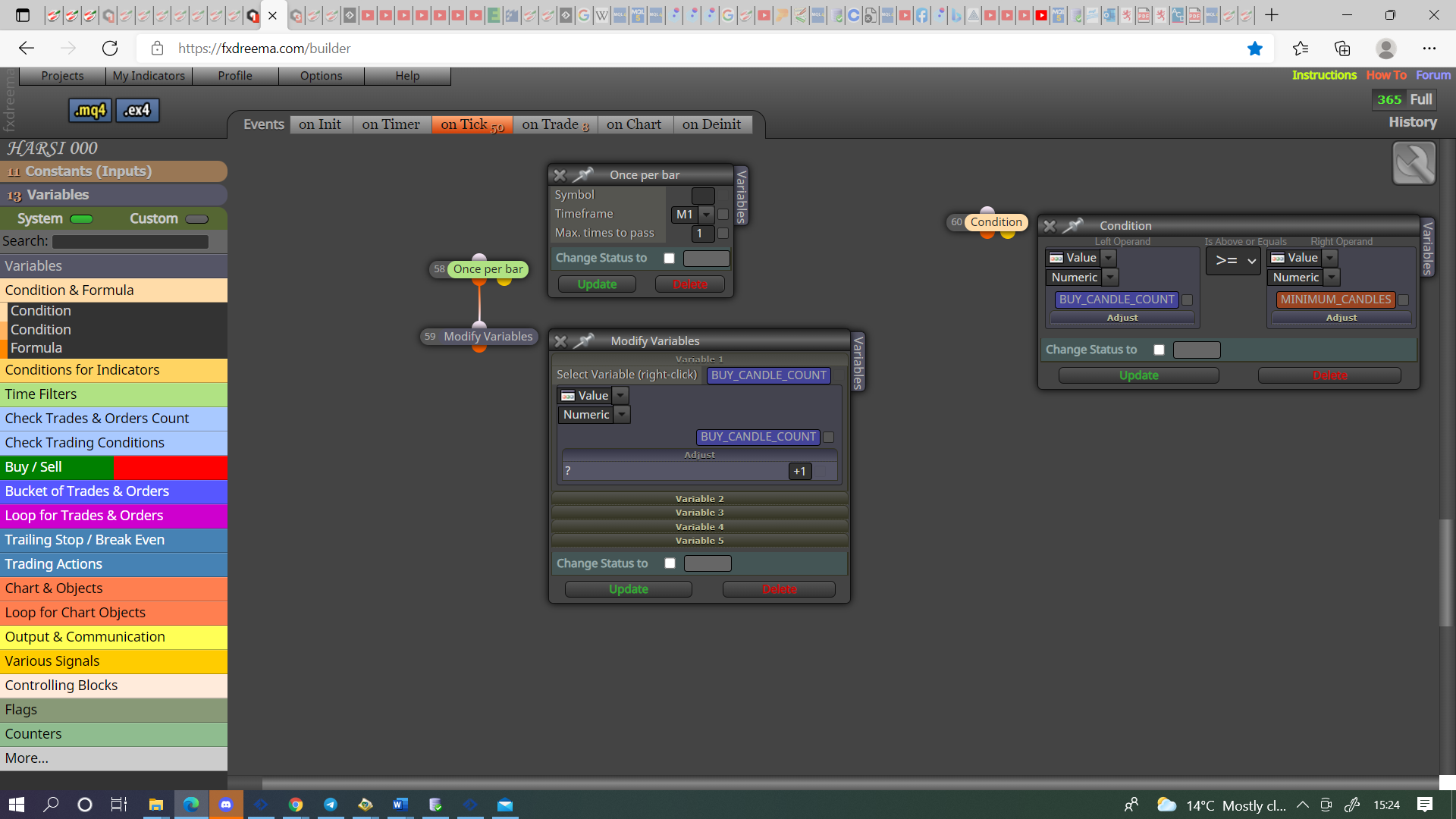Bookmark page with favorites star icon
This screenshot has width=1456, height=819.
[1255, 49]
